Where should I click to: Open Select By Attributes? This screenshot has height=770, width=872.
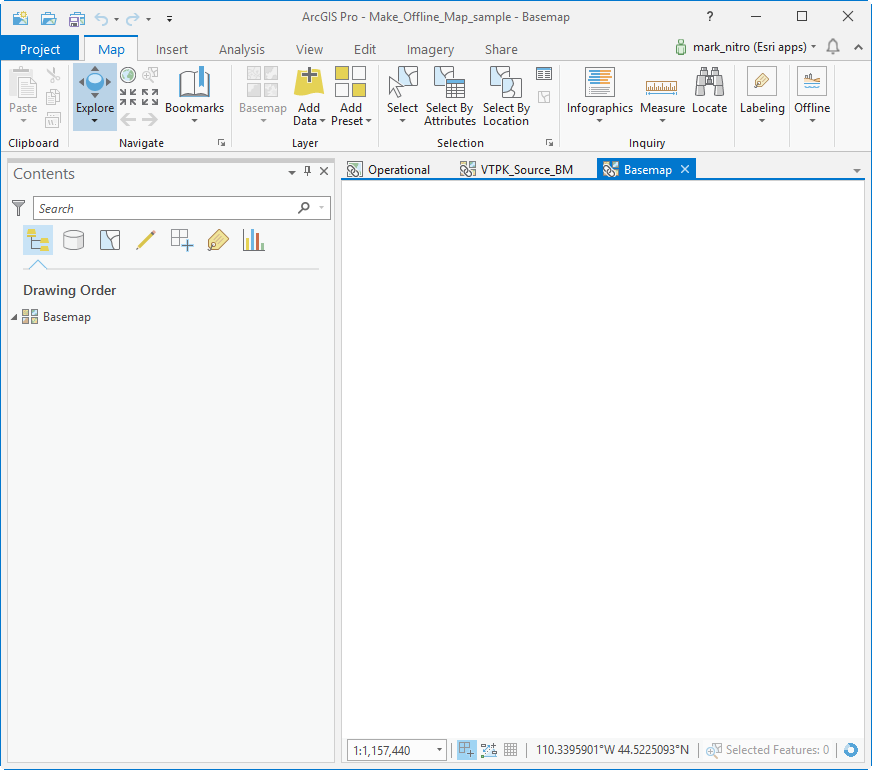click(x=449, y=96)
